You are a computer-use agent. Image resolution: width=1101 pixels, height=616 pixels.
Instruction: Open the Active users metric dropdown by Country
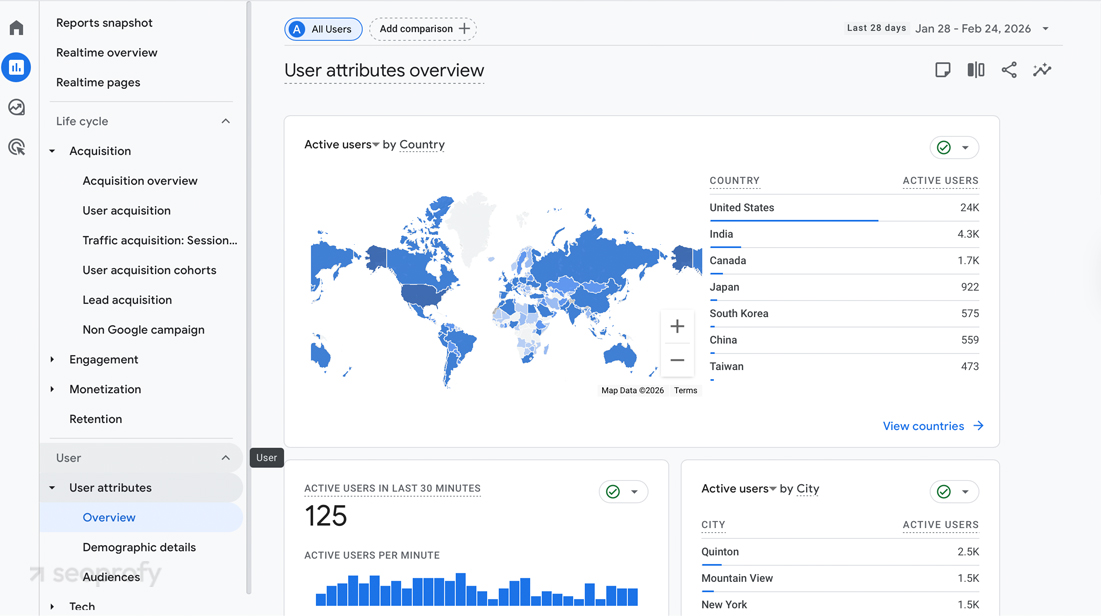click(342, 145)
